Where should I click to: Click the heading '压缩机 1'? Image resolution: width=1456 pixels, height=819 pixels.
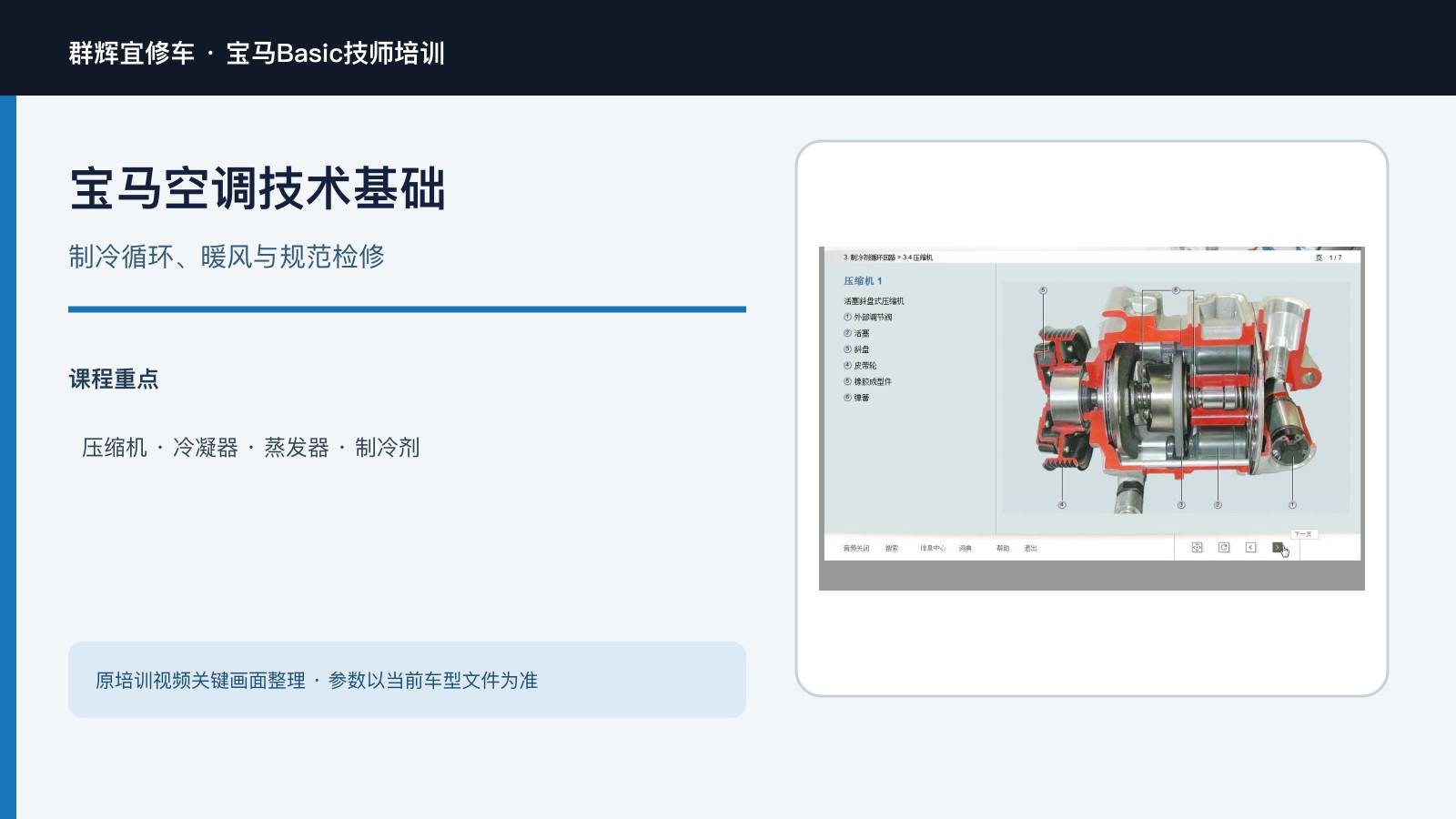click(x=863, y=281)
